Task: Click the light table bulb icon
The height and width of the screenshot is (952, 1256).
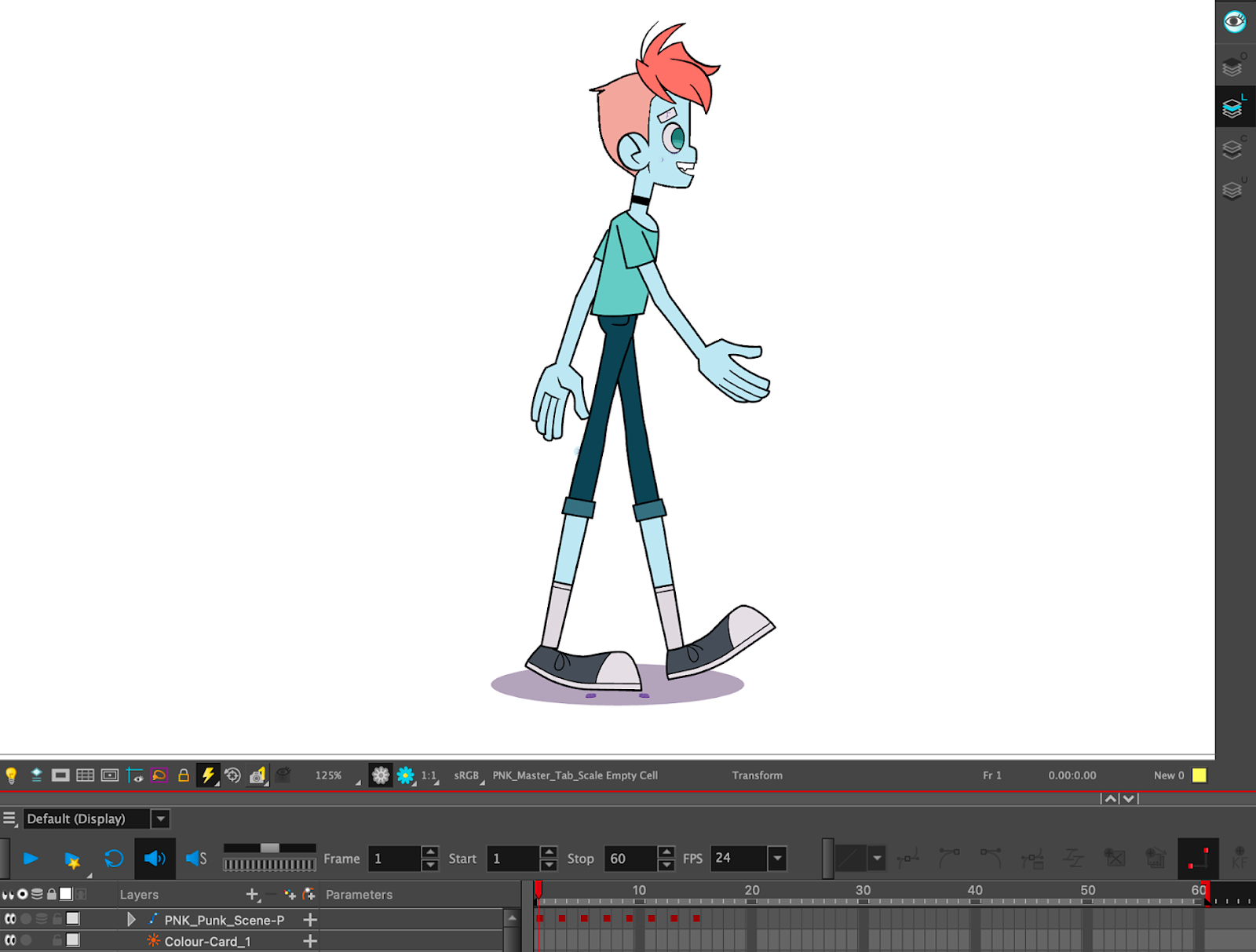Action: coord(11,775)
